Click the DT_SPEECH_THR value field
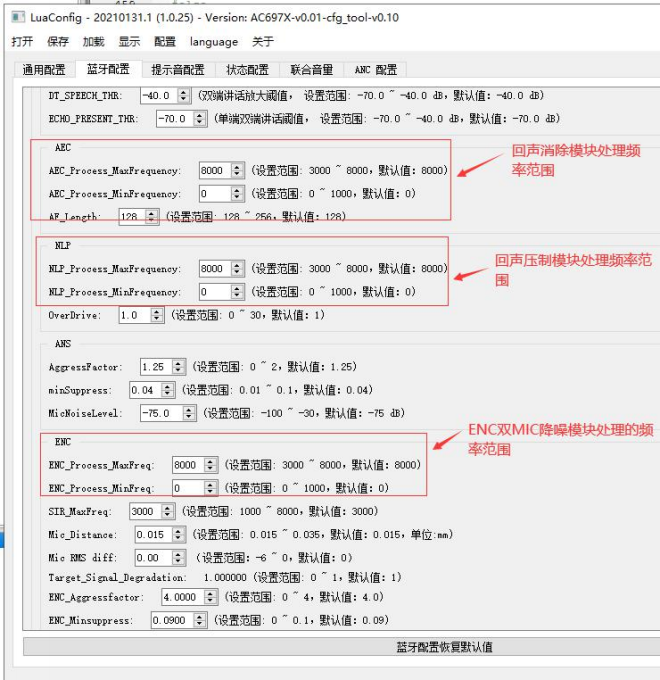The image size is (660, 680). click(x=160, y=95)
